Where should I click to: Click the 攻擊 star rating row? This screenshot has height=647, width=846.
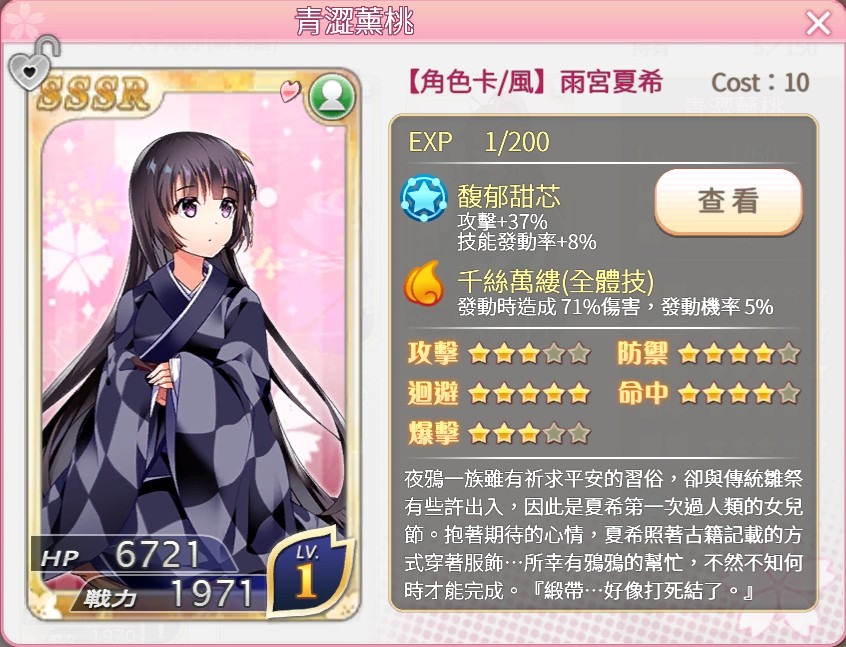[499, 353]
